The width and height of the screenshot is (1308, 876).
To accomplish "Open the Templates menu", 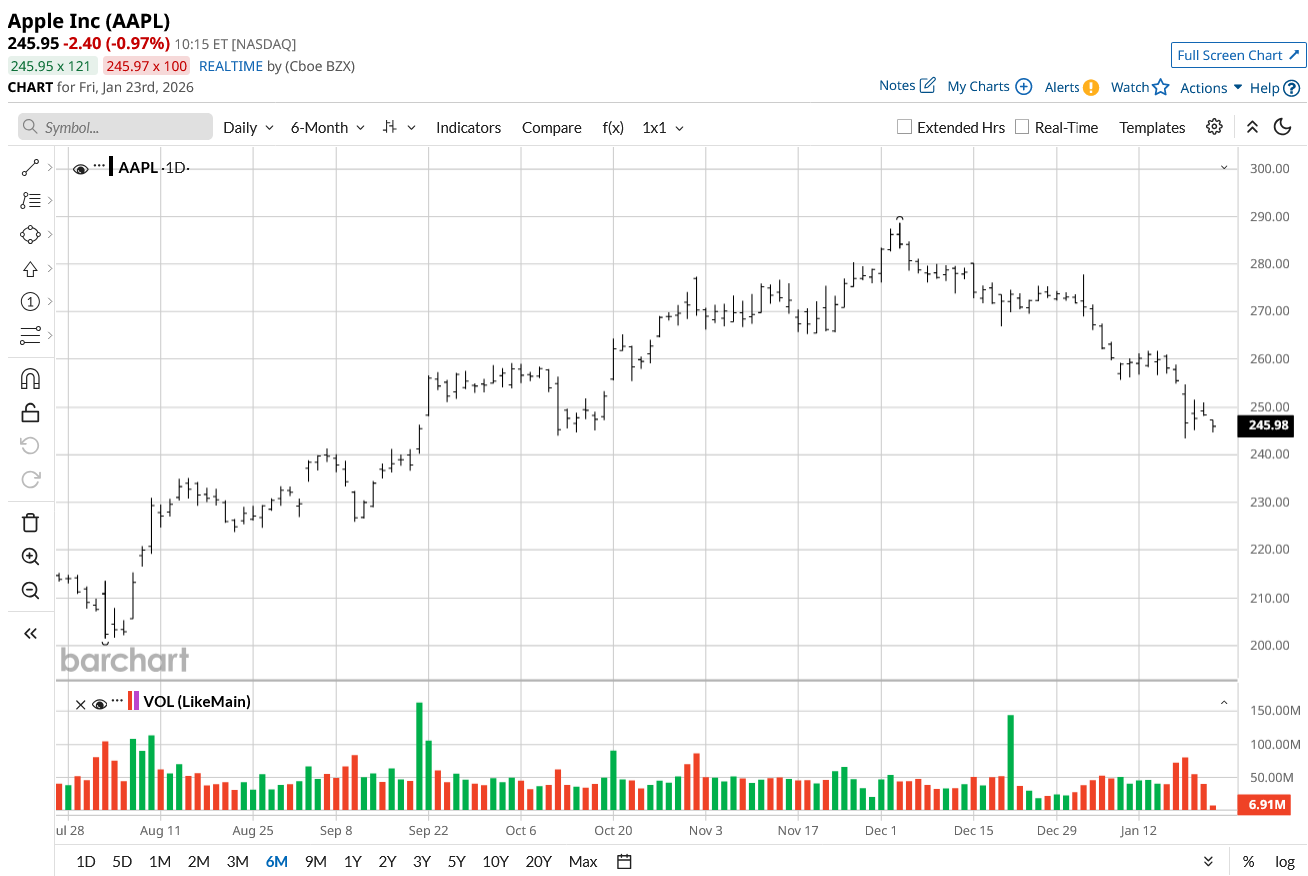I will (1152, 127).
